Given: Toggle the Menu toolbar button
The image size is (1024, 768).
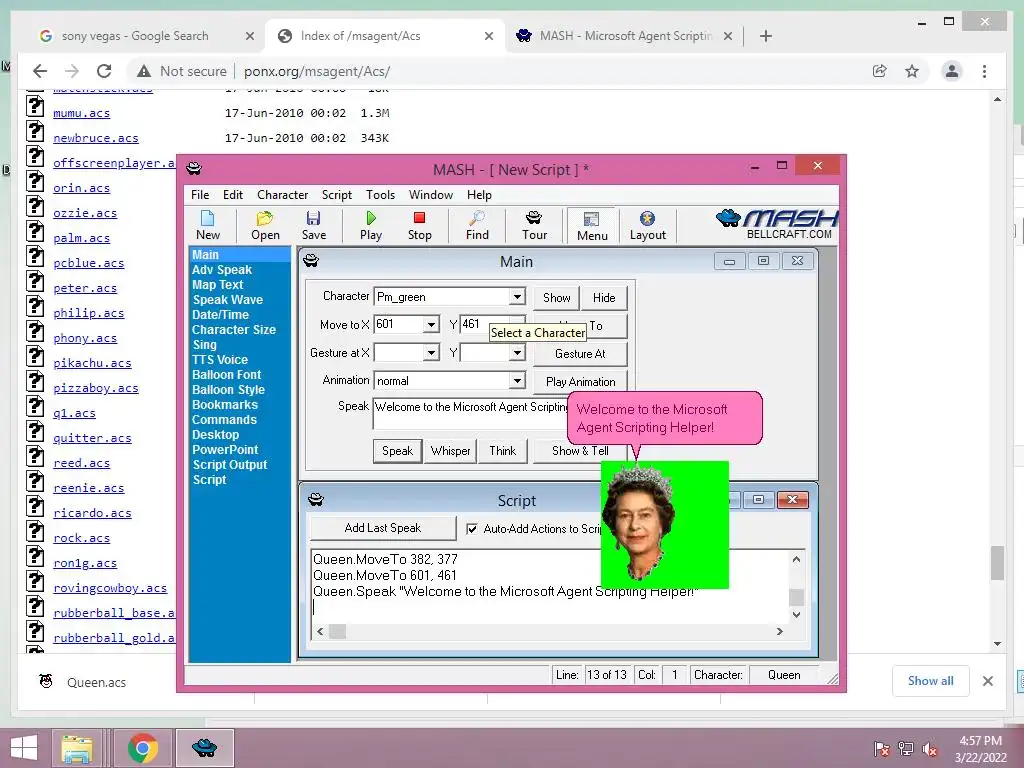Looking at the screenshot, I should tap(592, 226).
